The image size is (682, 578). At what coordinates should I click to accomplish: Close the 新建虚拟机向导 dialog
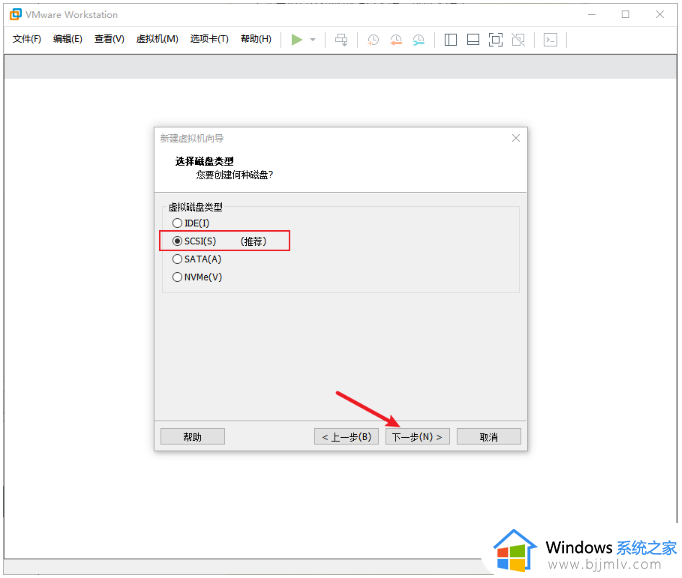click(x=516, y=138)
